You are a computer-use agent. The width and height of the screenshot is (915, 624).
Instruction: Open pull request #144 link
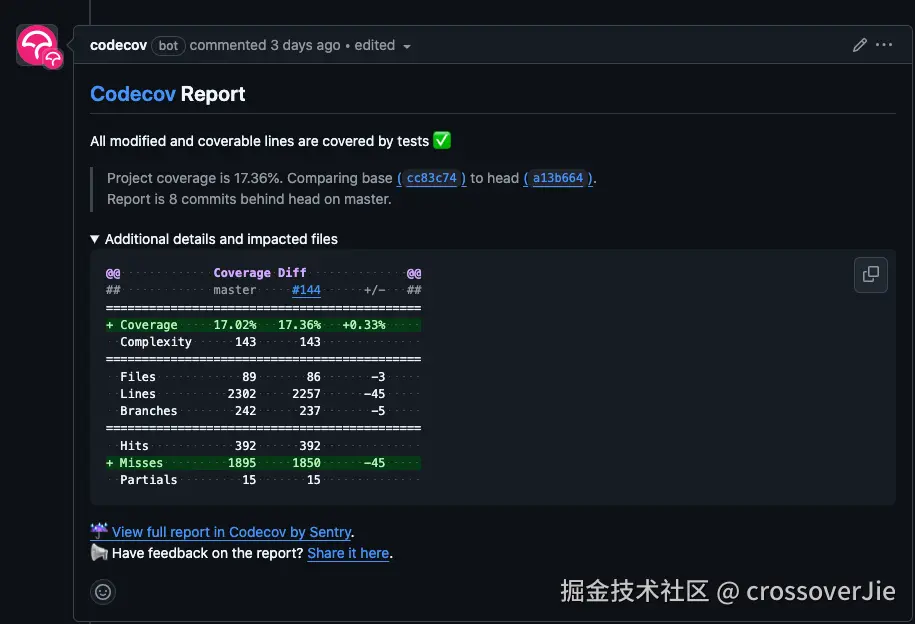coord(306,290)
